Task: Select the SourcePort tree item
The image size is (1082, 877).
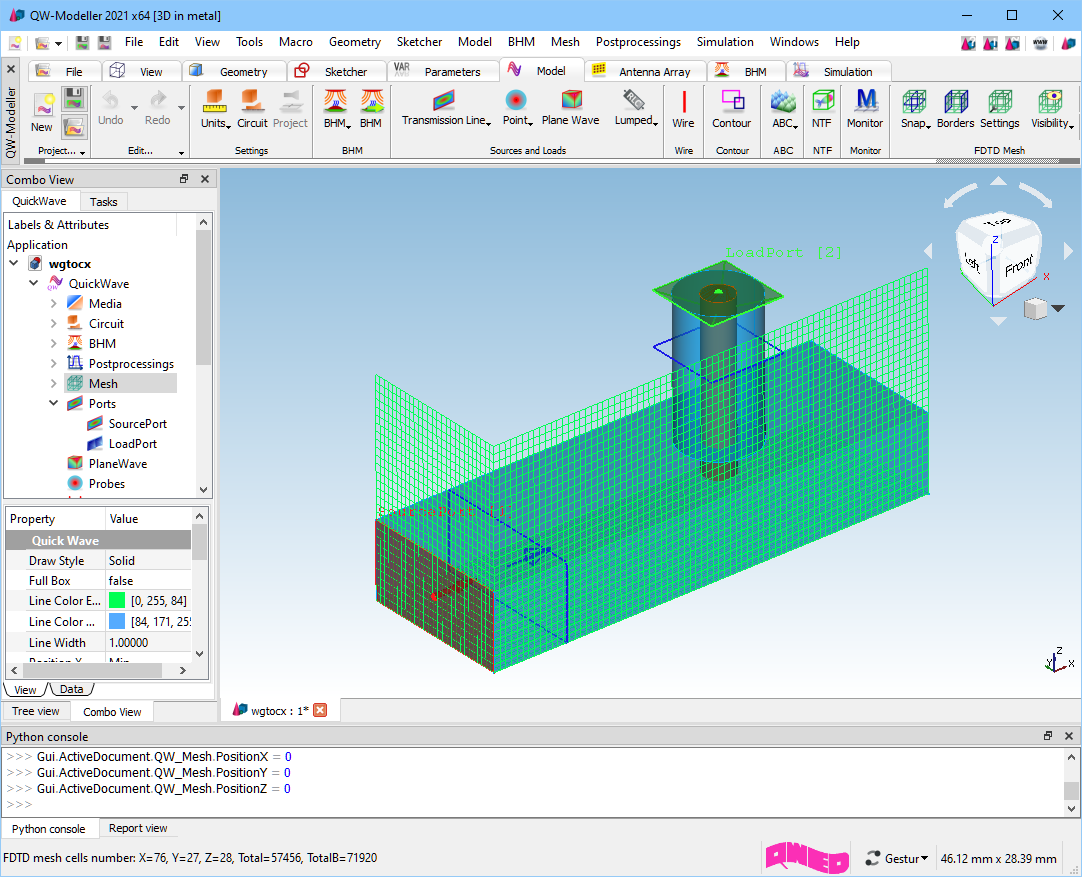Action: pyautogui.click(x=137, y=424)
